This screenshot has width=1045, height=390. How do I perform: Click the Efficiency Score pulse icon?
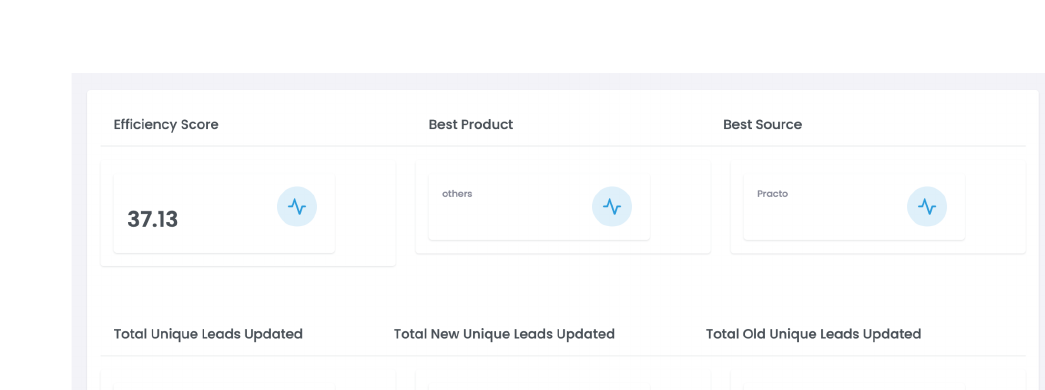[297, 207]
